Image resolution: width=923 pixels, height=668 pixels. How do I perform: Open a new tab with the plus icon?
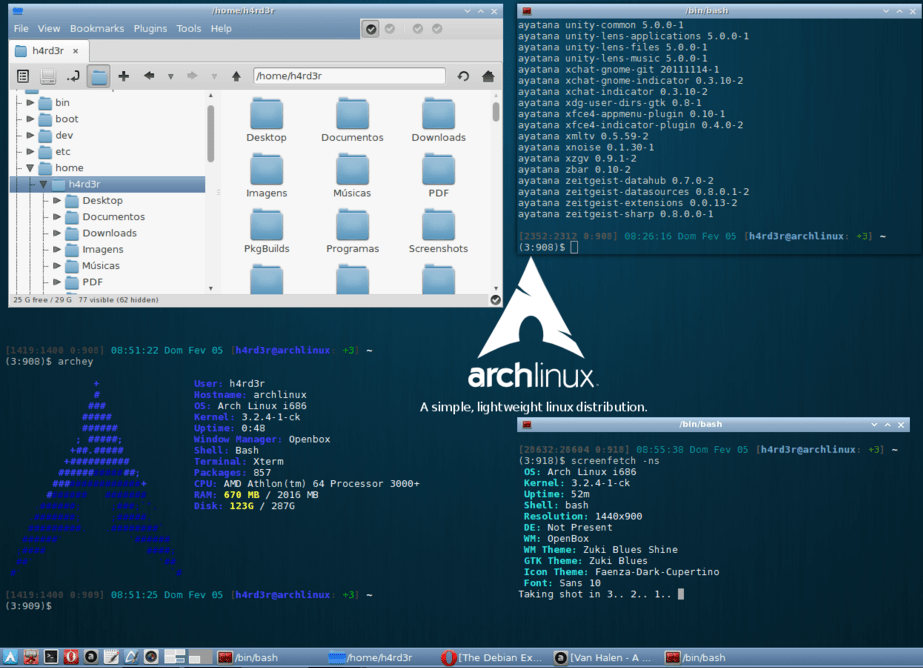[x=124, y=76]
